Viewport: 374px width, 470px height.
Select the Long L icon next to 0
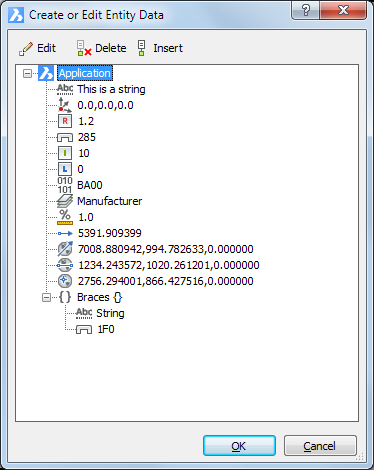click(x=65, y=169)
